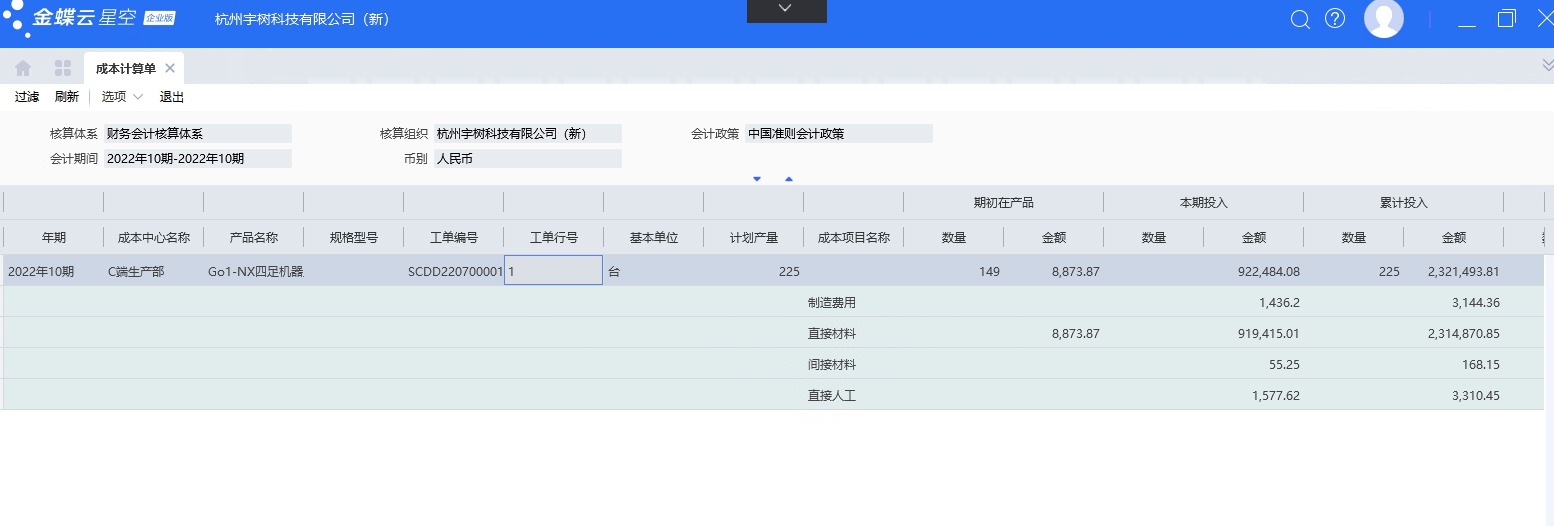The width and height of the screenshot is (1554, 526).
Task: Select the 产品名称 column header
Action: 254,238
